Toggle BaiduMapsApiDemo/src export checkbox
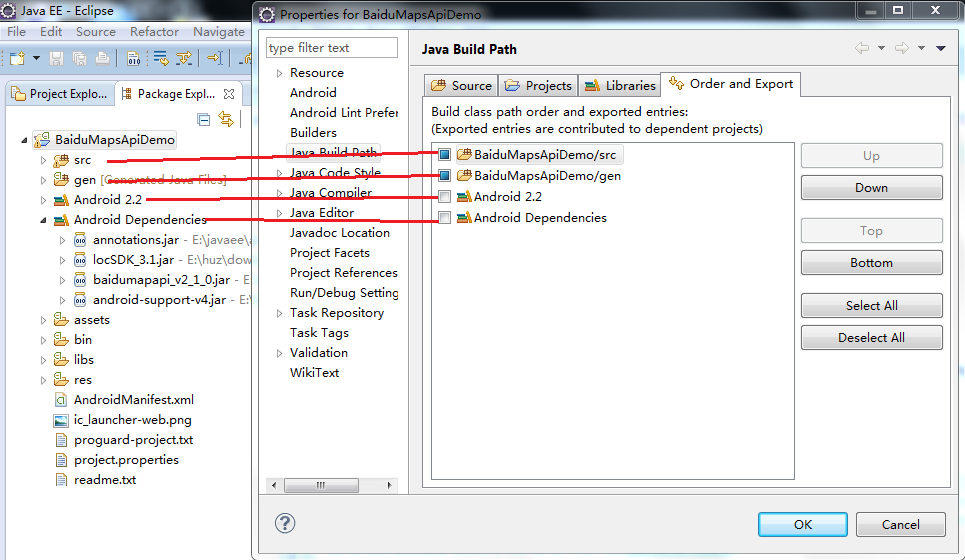Image resolution: width=965 pixels, height=560 pixels. [444, 154]
